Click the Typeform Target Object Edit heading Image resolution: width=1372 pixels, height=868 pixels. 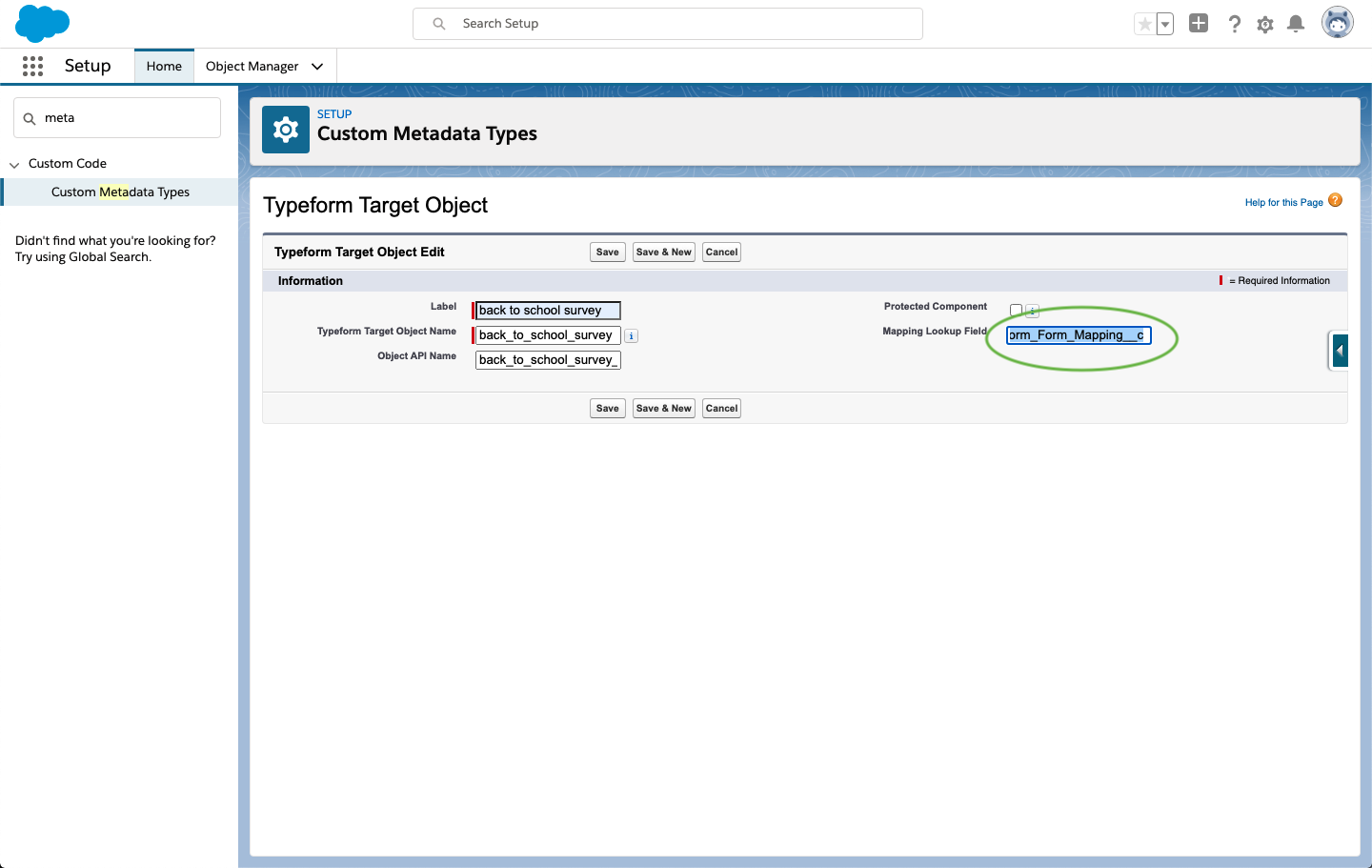(x=359, y=252)
